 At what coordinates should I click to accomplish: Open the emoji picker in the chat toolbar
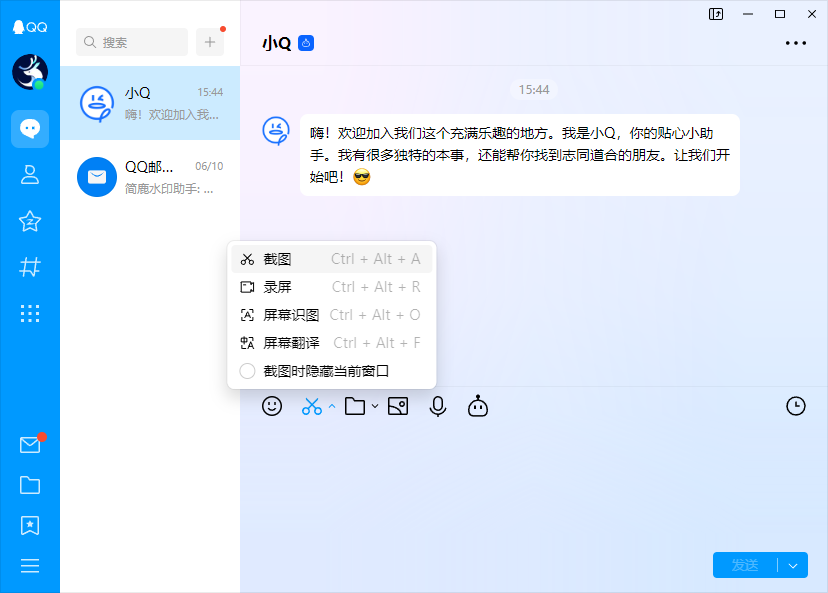pos(272,406)
